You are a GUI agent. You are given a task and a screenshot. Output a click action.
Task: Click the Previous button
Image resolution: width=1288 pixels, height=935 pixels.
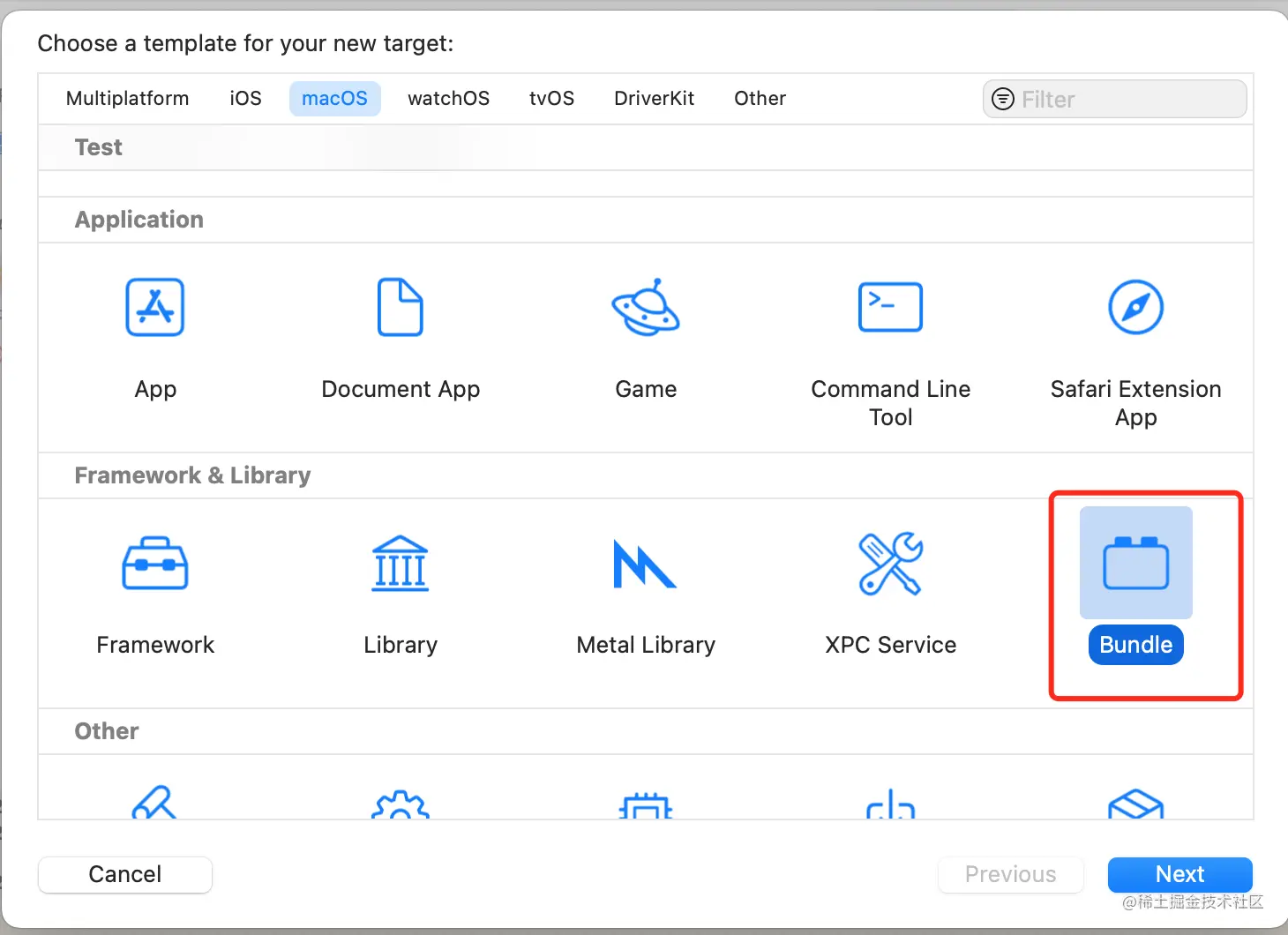pyautogui.click(x=1011, y=874)
